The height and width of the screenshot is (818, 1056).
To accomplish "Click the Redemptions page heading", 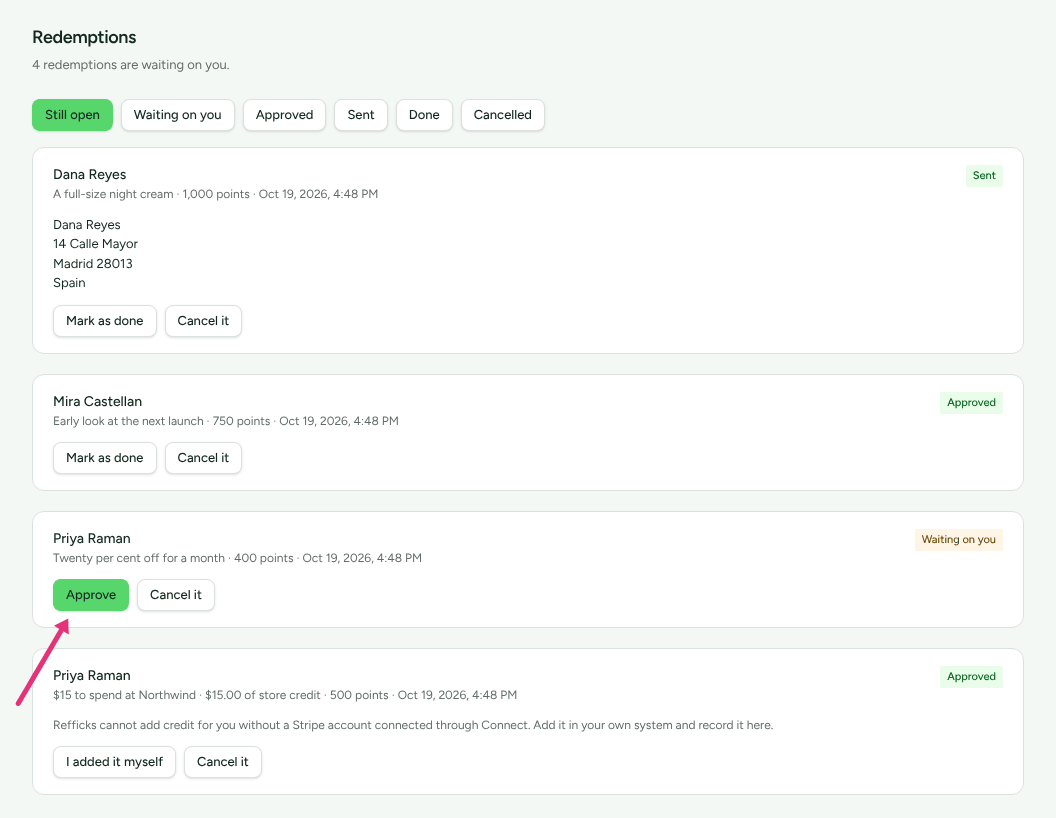I will point(84,37).
